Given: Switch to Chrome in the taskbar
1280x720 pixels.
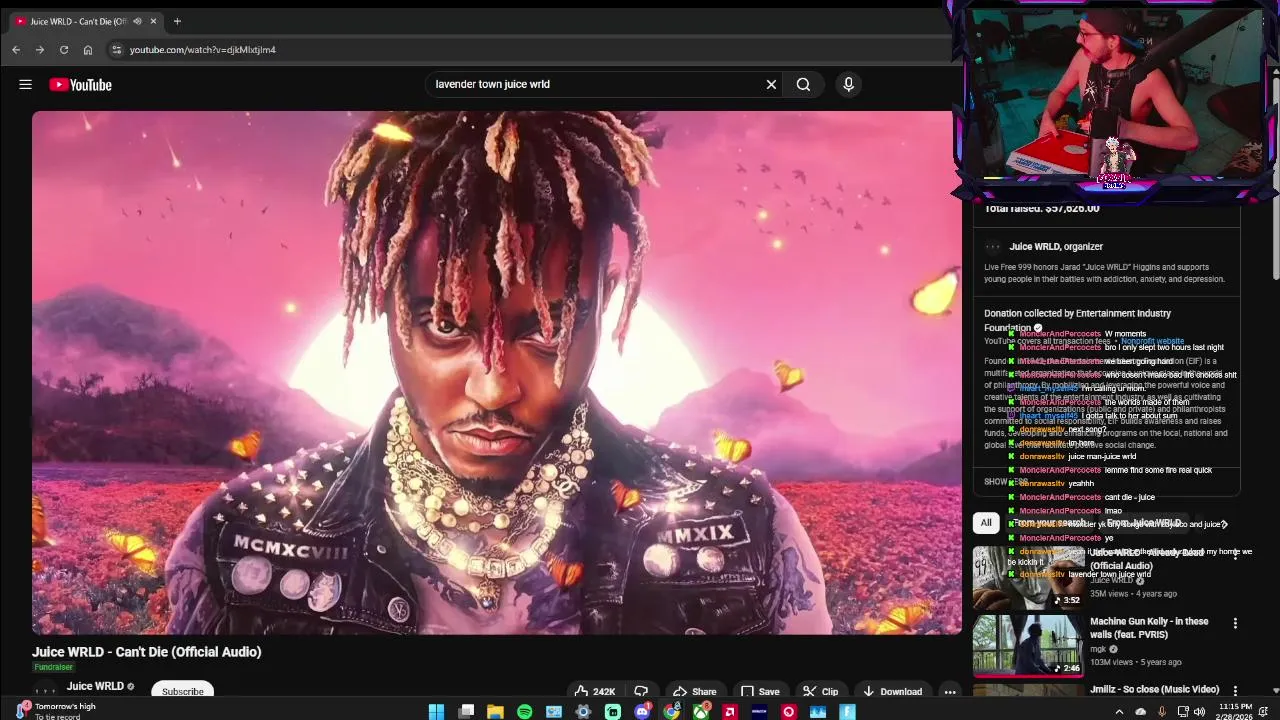Looking at the screenshot, I should pos(671,712).
